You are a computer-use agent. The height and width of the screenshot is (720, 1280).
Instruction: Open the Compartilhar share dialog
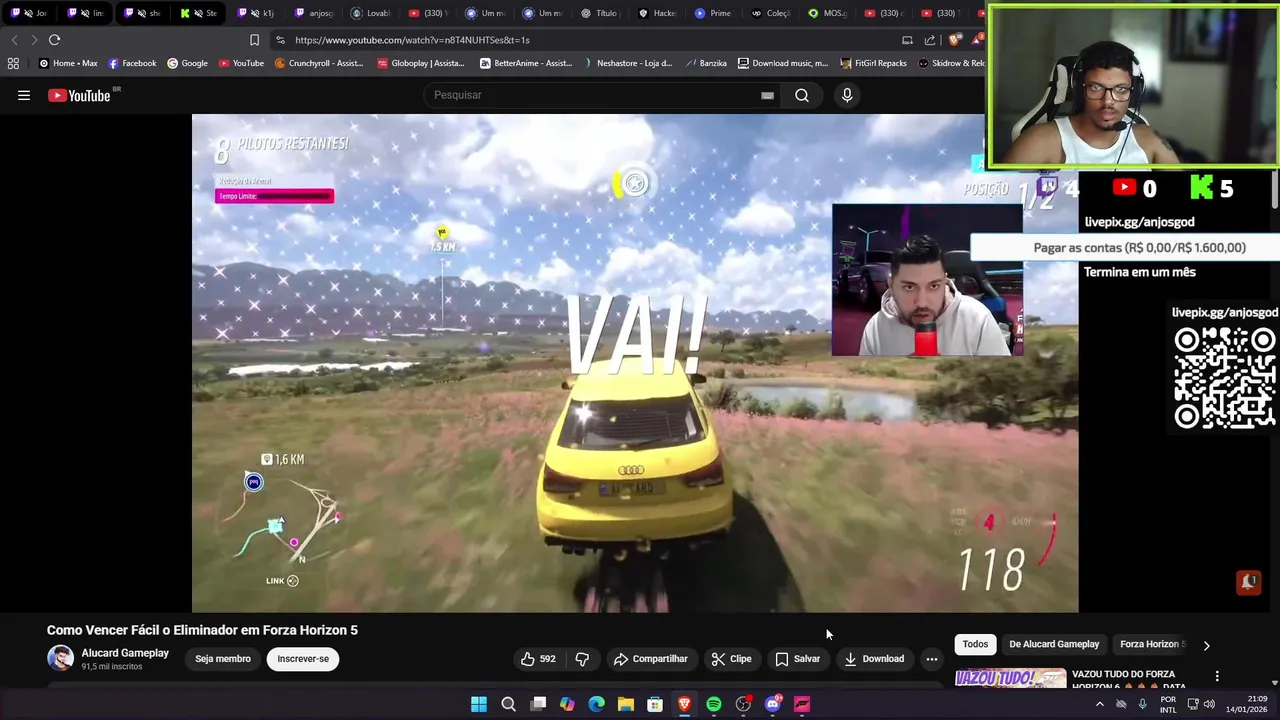651,659
